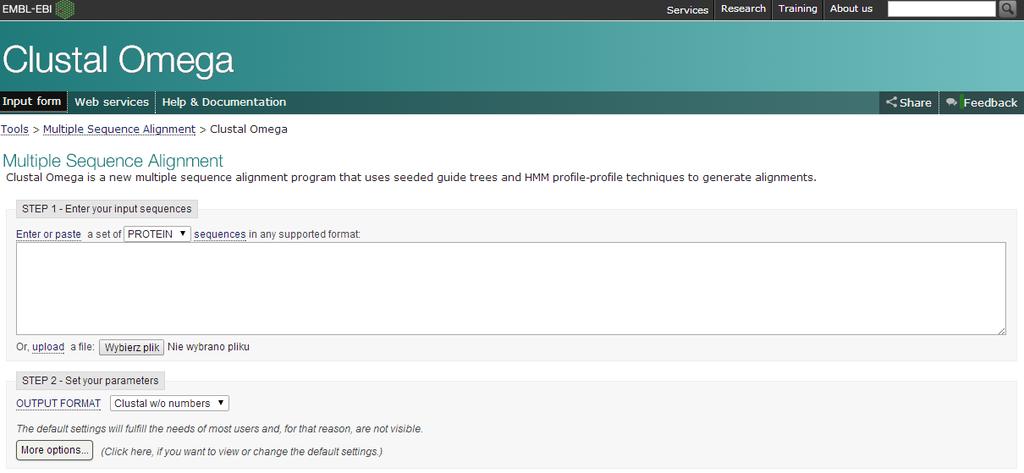Switch to the Web services tab
Viewport: 1024px width, 473px height.
[112, 103]
